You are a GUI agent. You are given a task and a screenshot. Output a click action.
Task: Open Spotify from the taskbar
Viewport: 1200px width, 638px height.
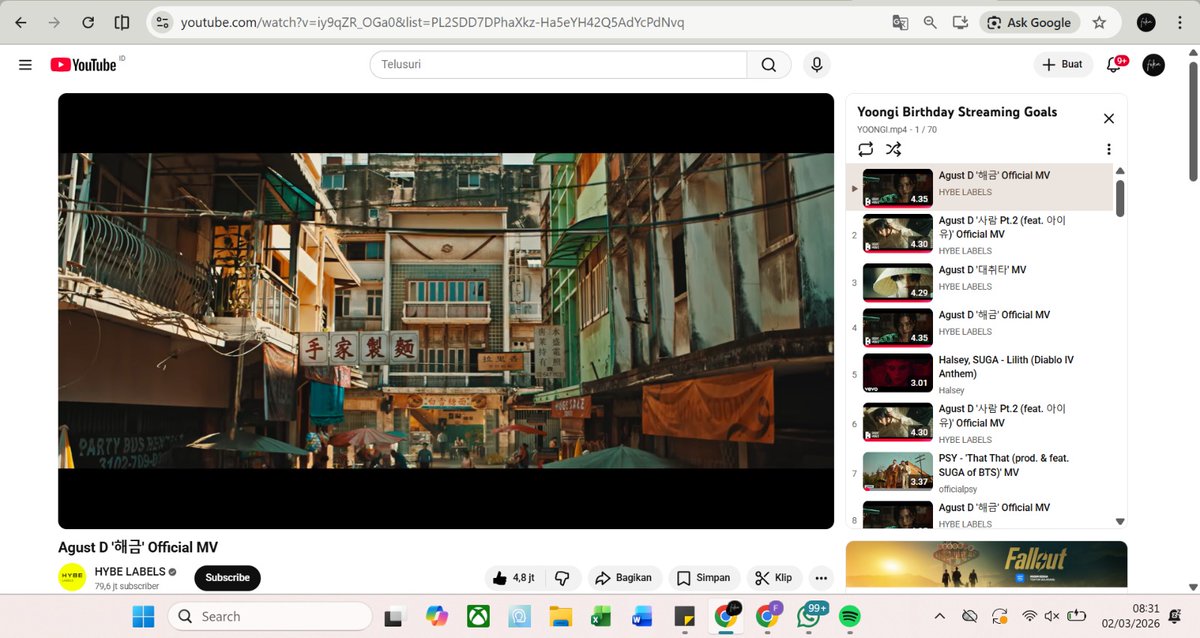[850, 616]
